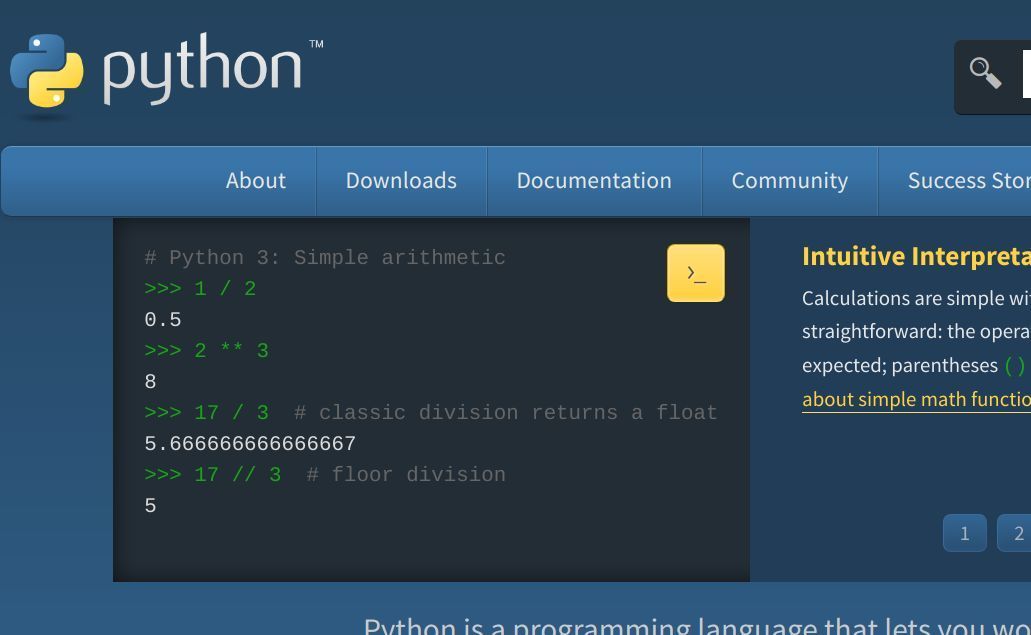The image size is (1031, 635).
Task: Launch the interactive shell button
Action: click(x=696, y=273)
